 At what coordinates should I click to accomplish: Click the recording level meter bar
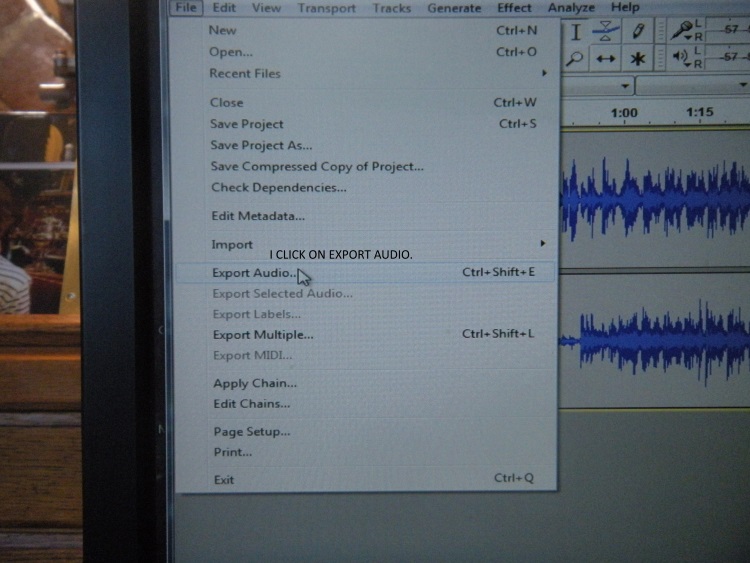(x=727, y=30)
